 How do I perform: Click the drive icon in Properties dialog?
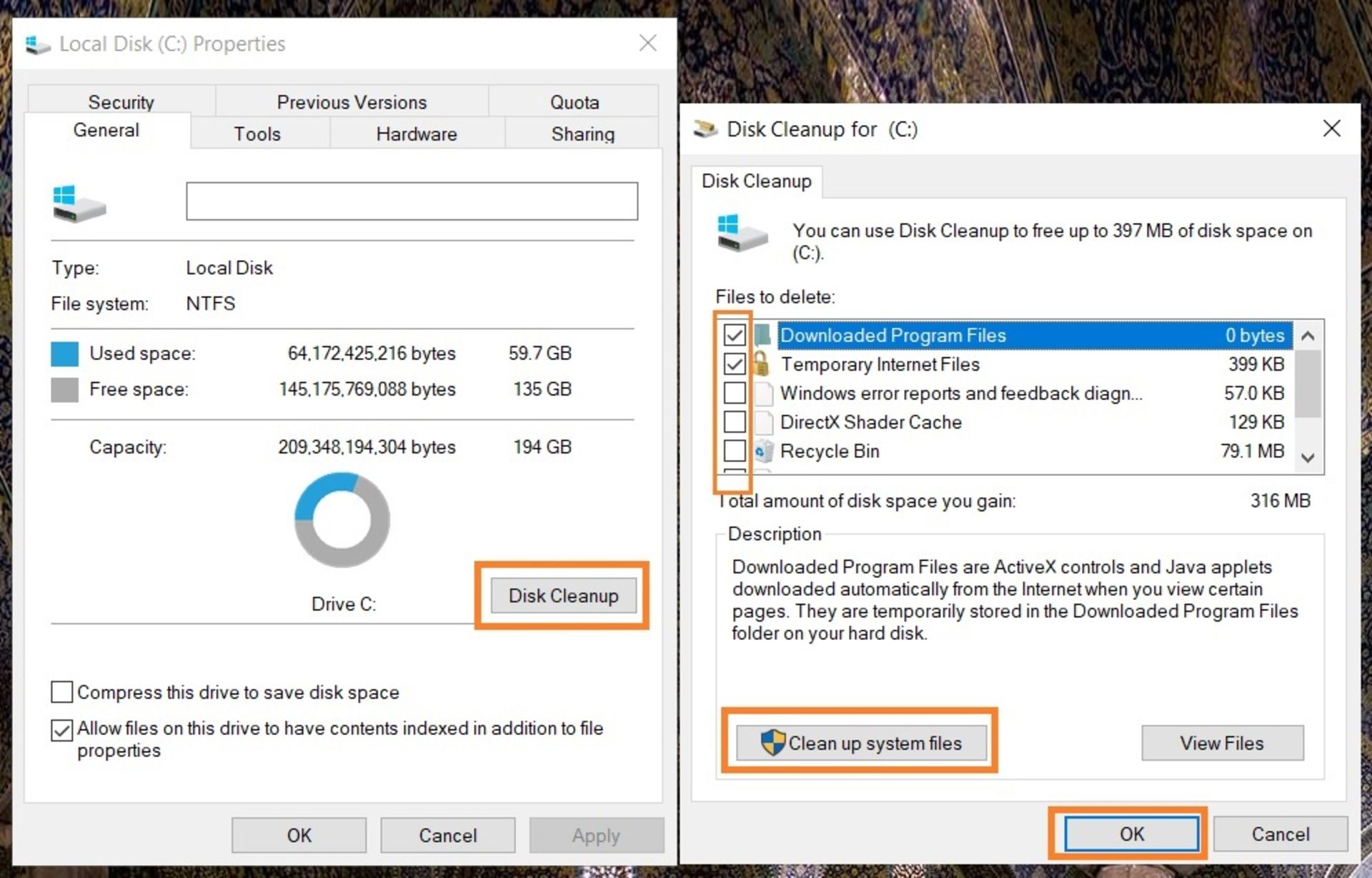click(77, 204)
